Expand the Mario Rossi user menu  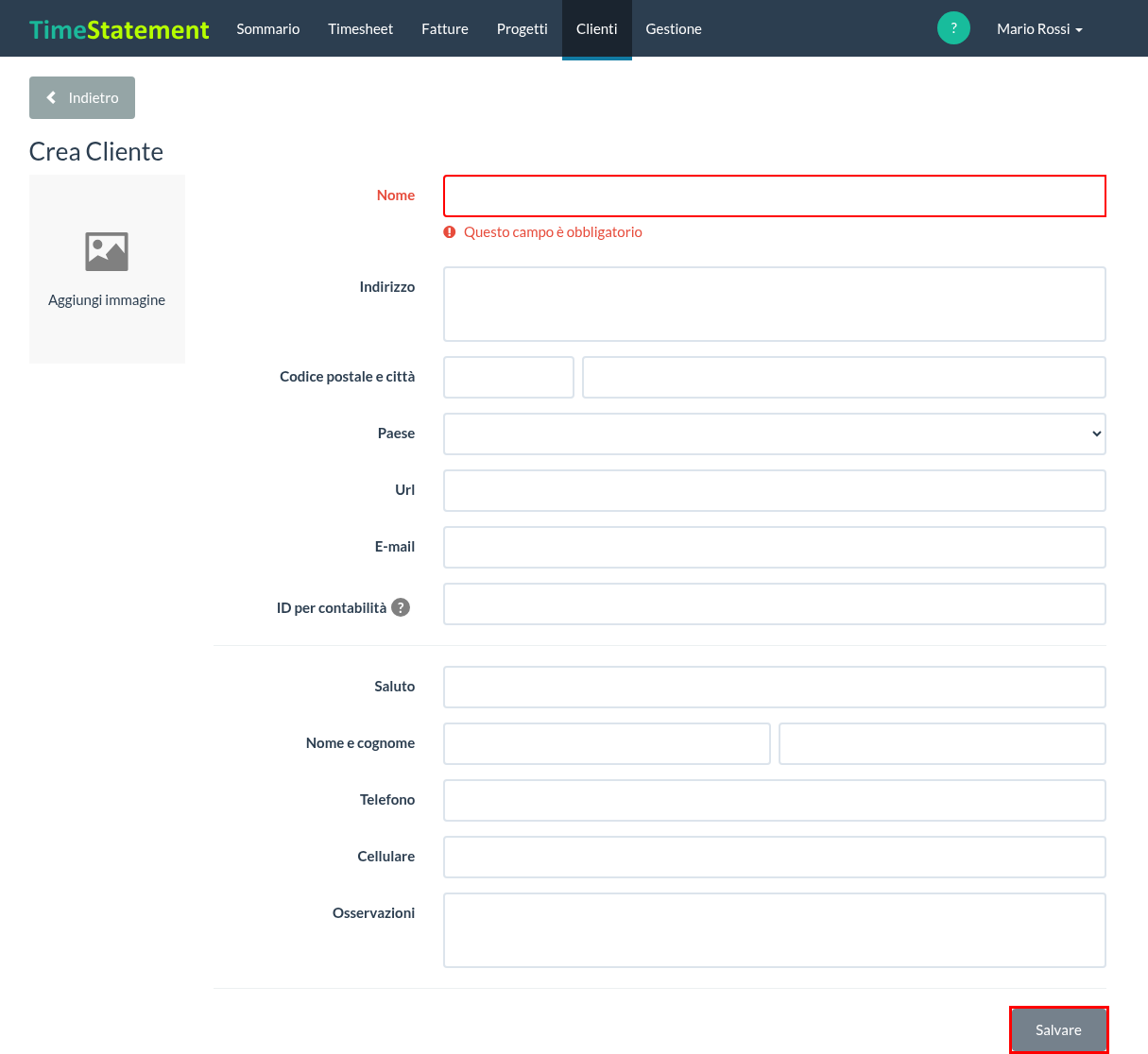coord(1039,29)
